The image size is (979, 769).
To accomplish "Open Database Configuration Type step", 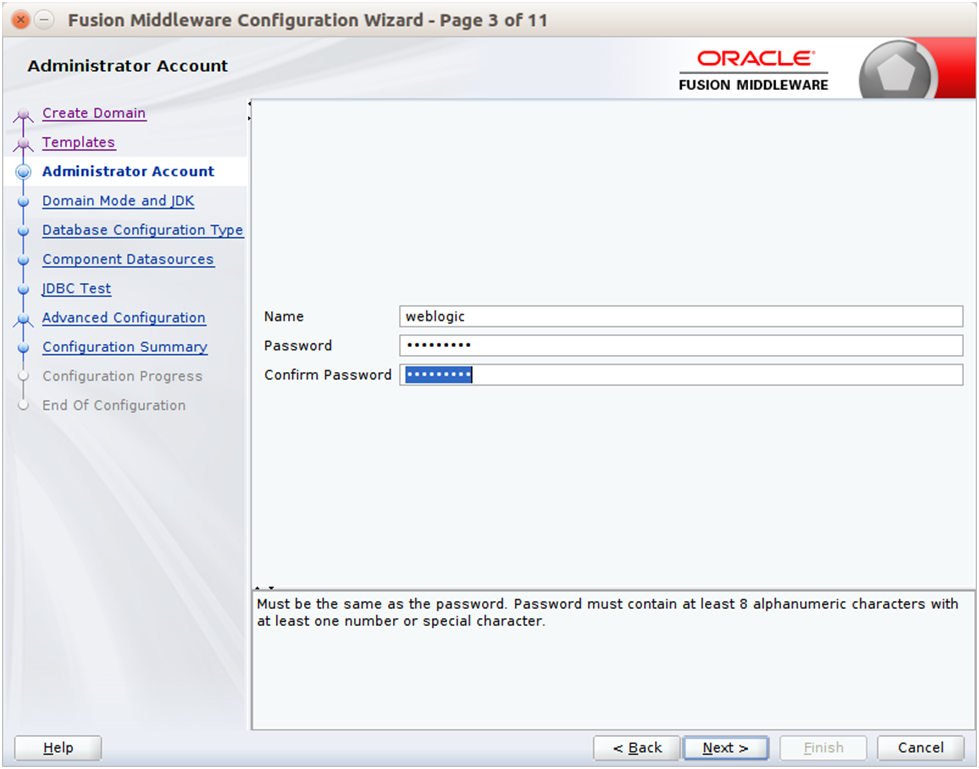I will pos(143,230).
